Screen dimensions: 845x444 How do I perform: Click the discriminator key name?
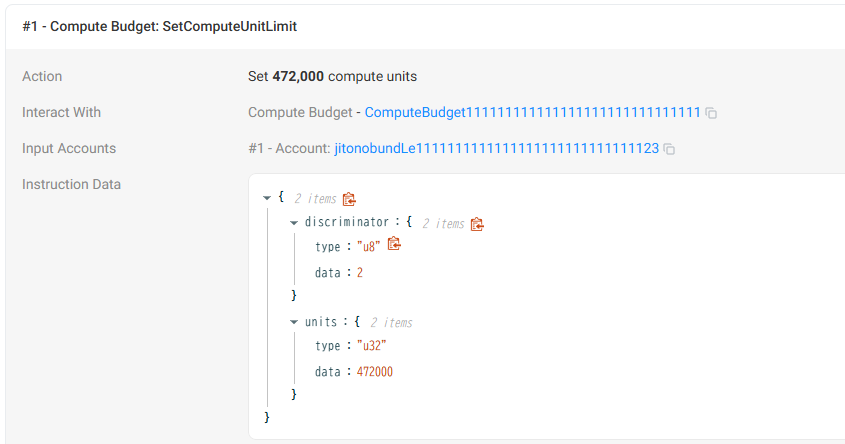346,222
